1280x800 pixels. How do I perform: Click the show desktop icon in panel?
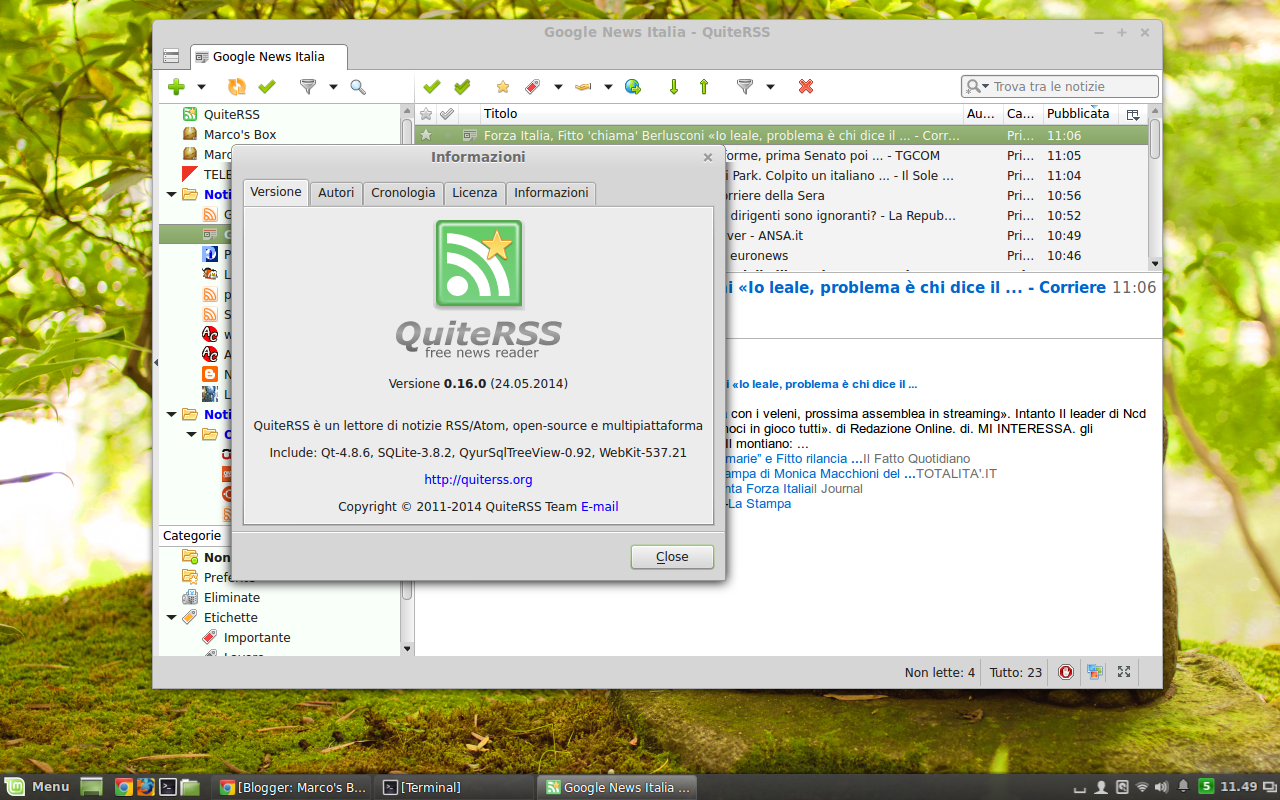pyautogui.click(x=91, y=787)
